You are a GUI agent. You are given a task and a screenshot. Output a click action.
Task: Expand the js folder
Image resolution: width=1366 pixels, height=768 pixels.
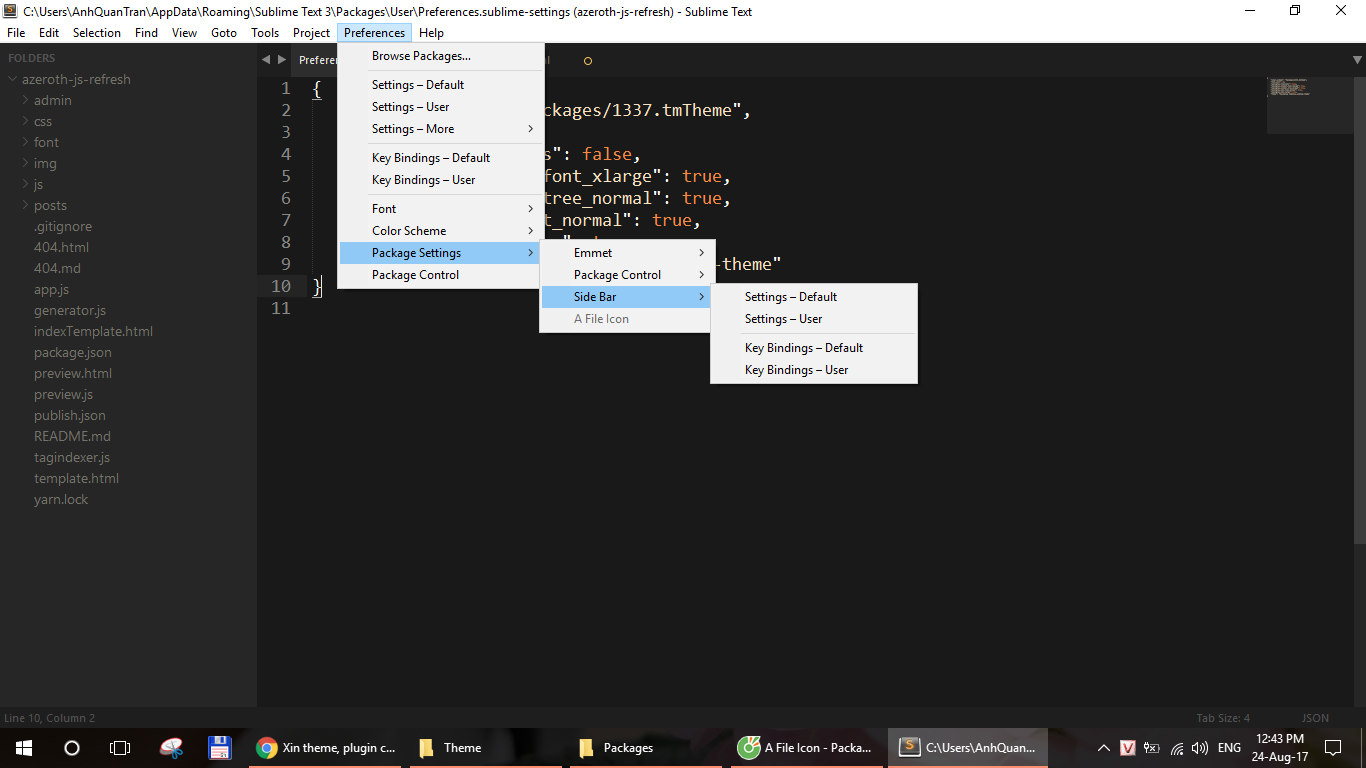[x=25, y=184]
